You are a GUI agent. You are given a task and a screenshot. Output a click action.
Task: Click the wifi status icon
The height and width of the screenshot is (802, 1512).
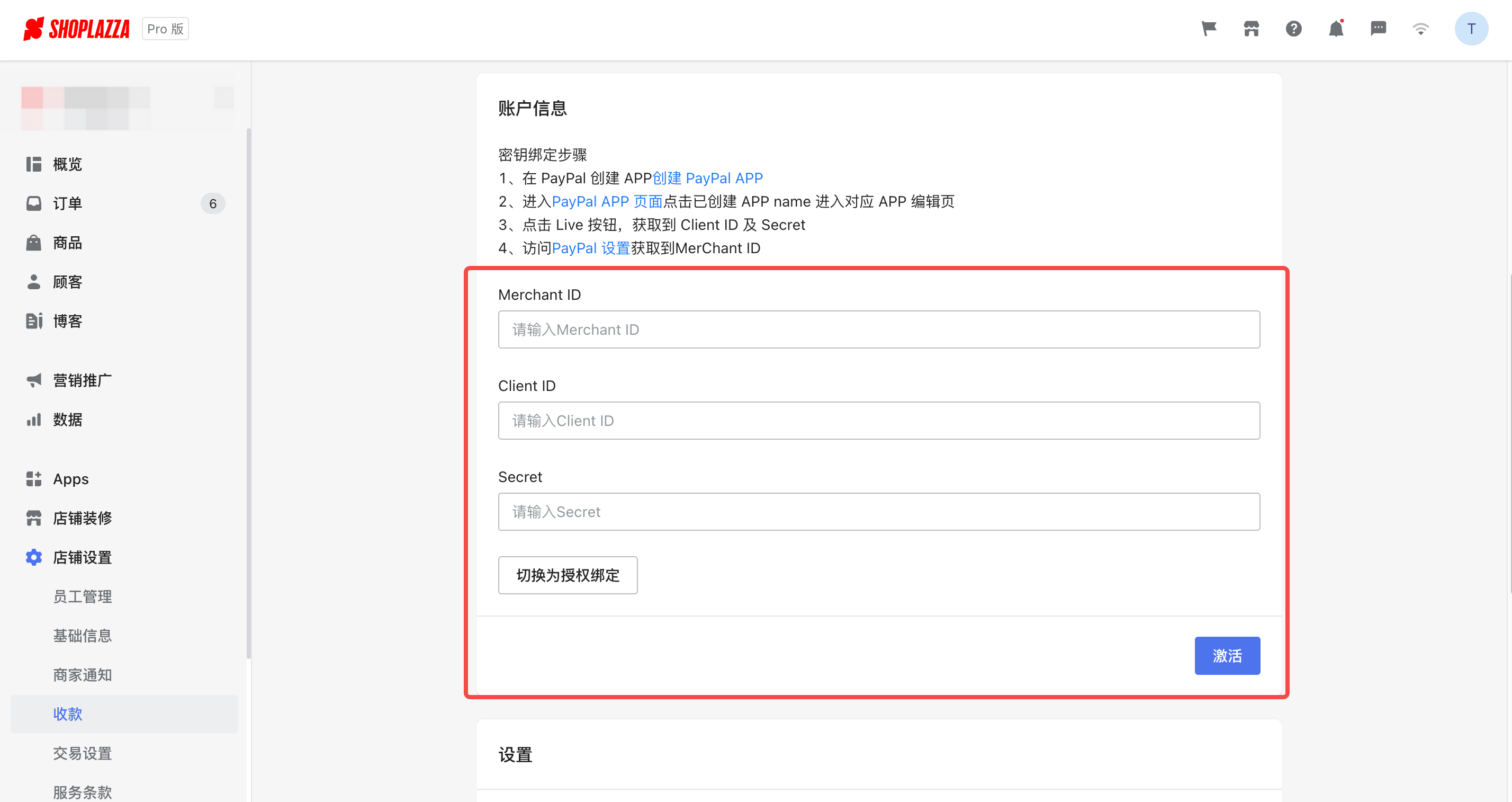tap(1420, 29)
